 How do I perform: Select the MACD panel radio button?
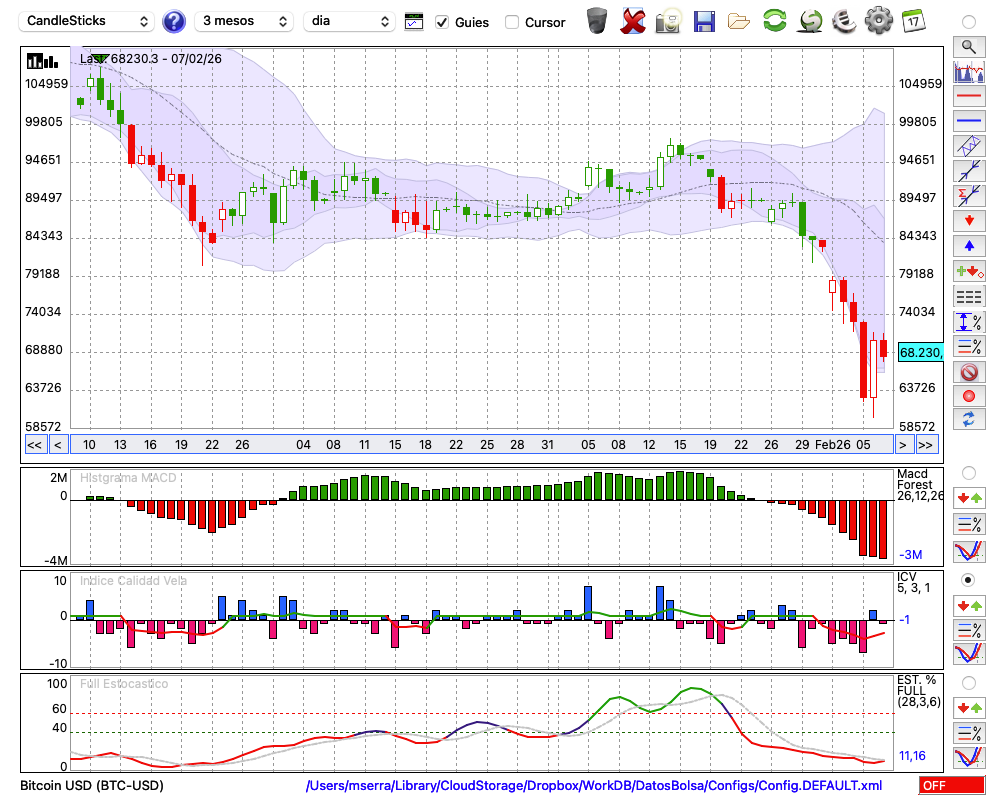pyautogui.click(x=969, y=473)
